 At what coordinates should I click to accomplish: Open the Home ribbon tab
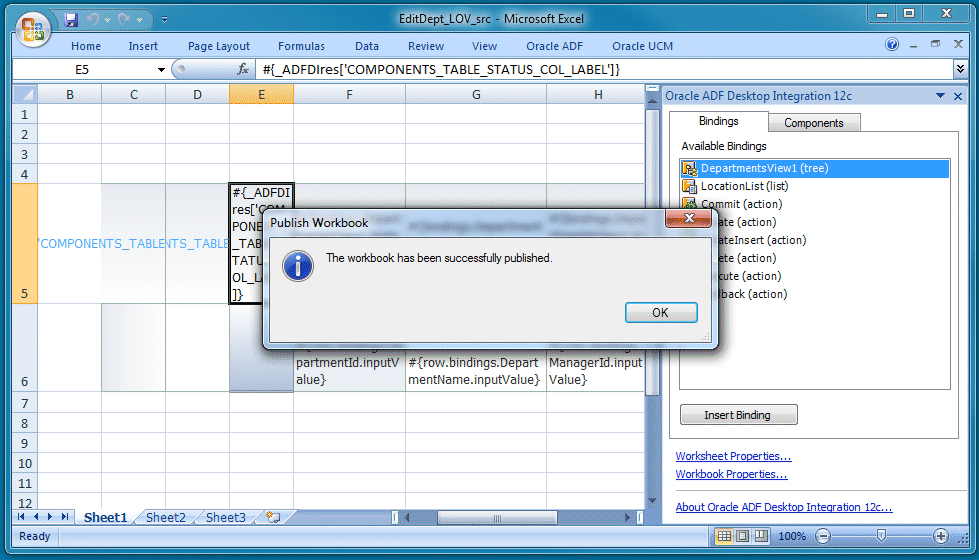click(x=86, y=46)
